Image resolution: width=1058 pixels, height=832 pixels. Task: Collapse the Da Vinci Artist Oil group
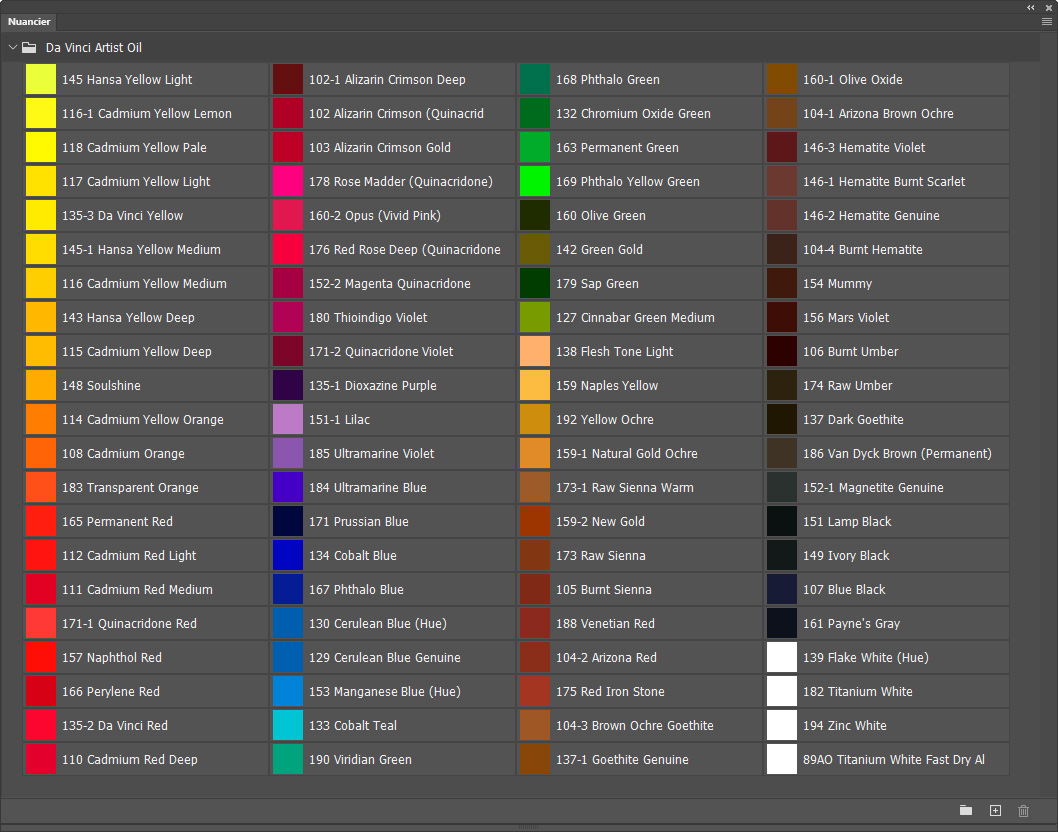click(x=13, y=48)
